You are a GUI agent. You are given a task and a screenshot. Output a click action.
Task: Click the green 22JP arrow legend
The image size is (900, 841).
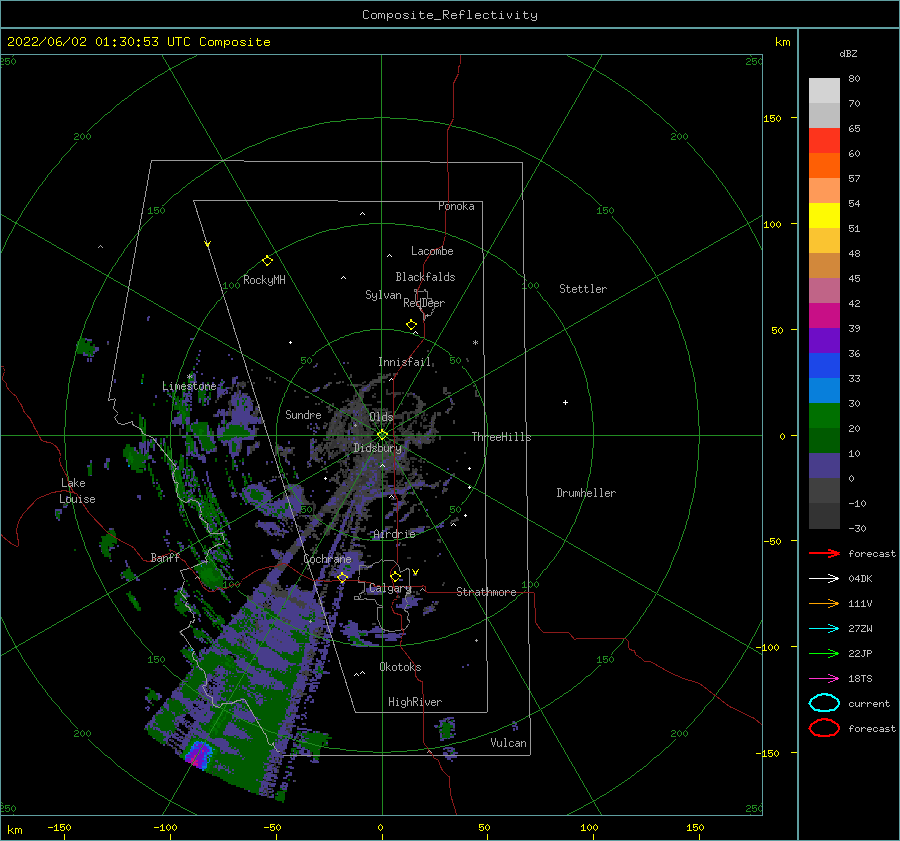coord(824,653)
